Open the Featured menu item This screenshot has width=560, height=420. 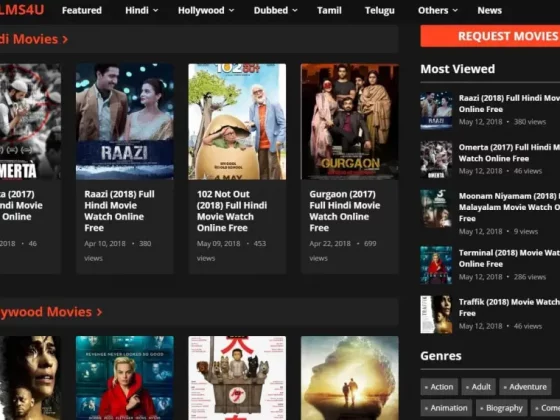[x=81, y=10]
